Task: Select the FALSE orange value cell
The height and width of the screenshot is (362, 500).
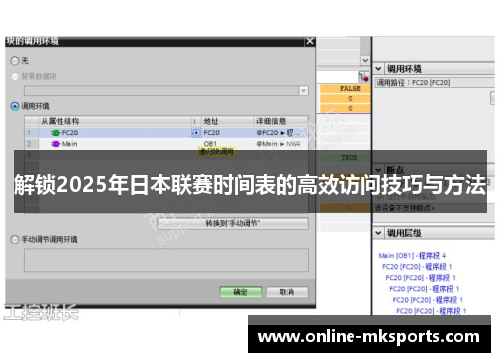Action: [x=345, y=88]
